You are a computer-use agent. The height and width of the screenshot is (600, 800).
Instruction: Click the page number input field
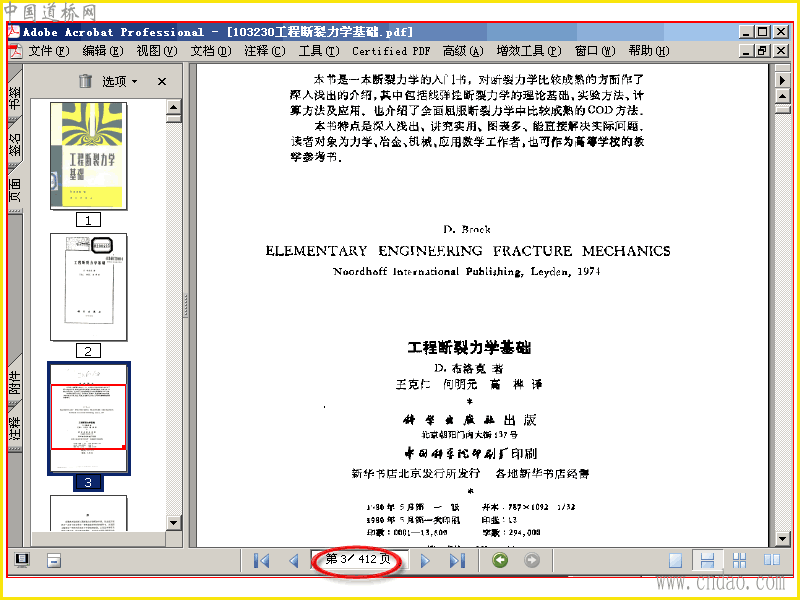[x=359, y=559]
